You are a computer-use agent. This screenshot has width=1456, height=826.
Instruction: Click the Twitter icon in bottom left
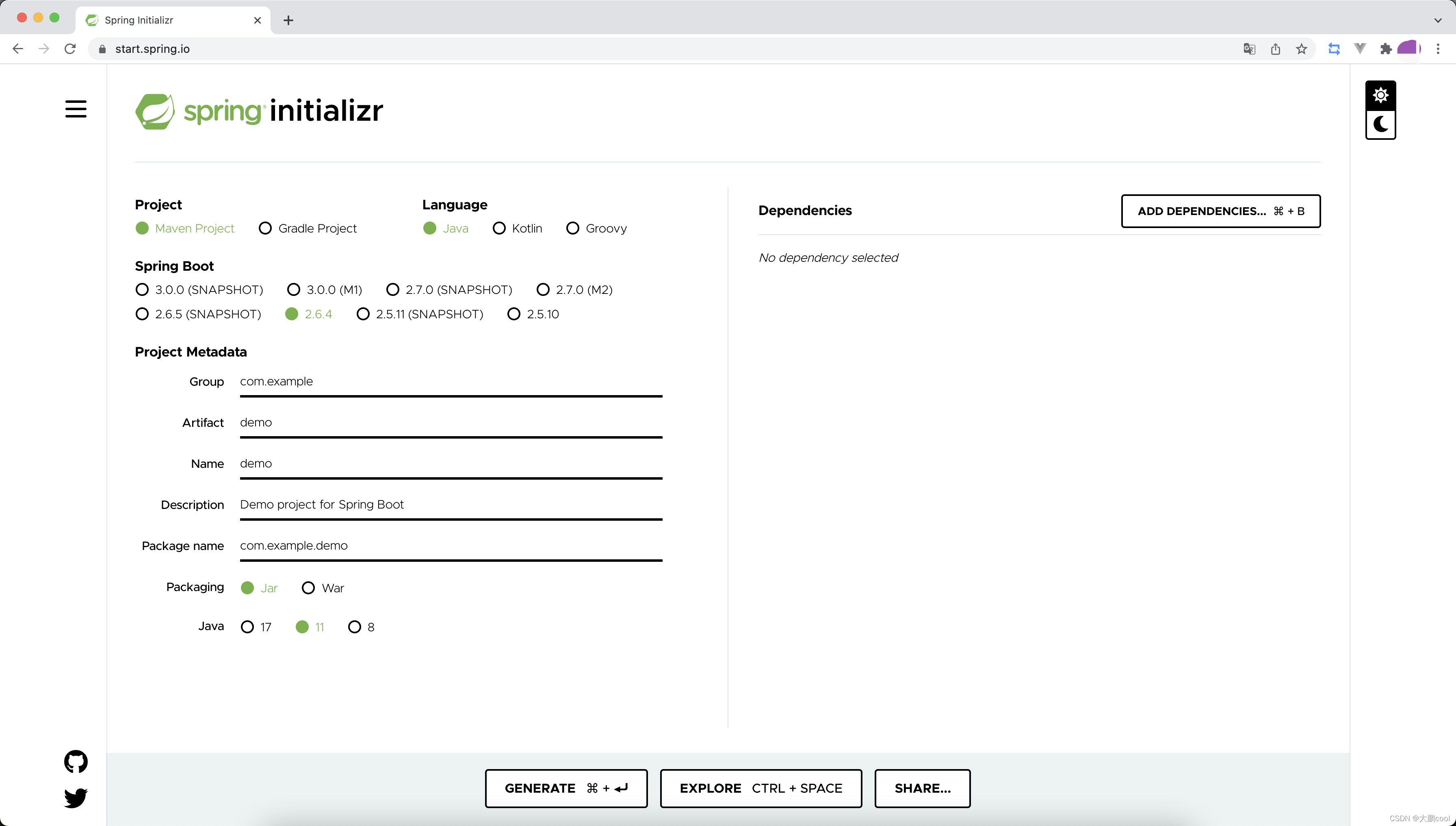76,798
